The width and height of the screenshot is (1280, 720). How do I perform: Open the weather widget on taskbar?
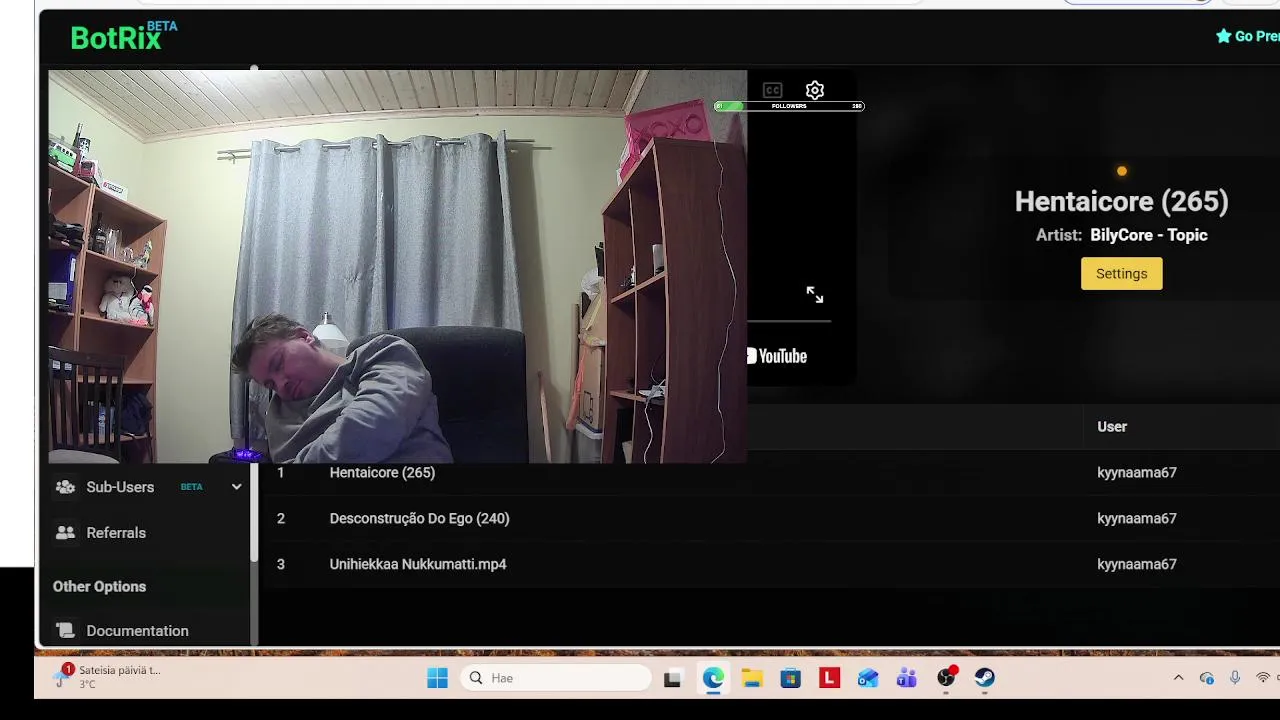pyautogui.click(x=108, y=677)
